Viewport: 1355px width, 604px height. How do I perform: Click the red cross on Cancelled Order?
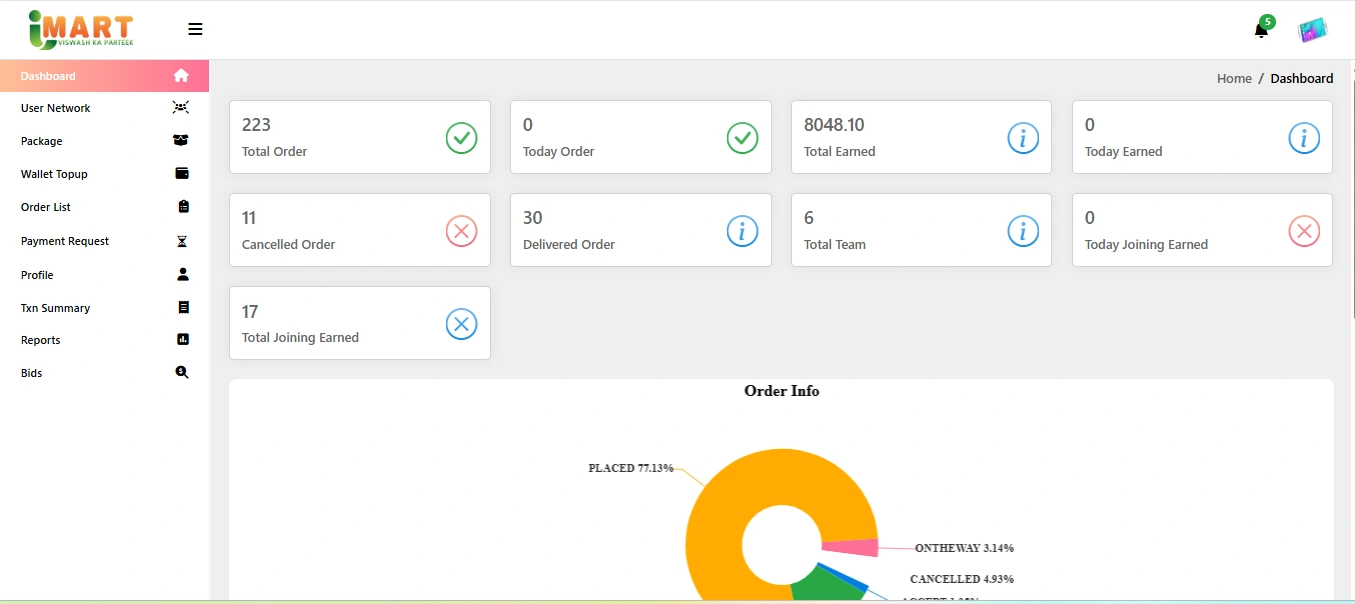point(461,231)
